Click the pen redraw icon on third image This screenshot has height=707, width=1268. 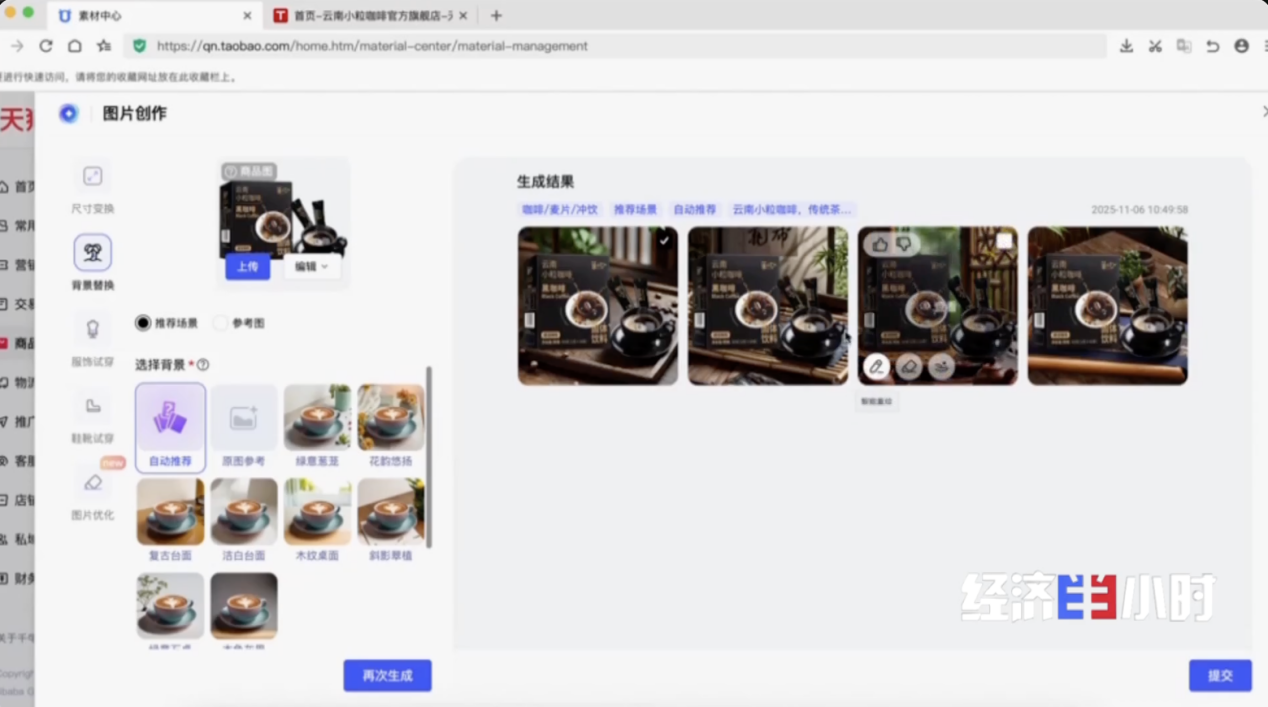point(876,367)
